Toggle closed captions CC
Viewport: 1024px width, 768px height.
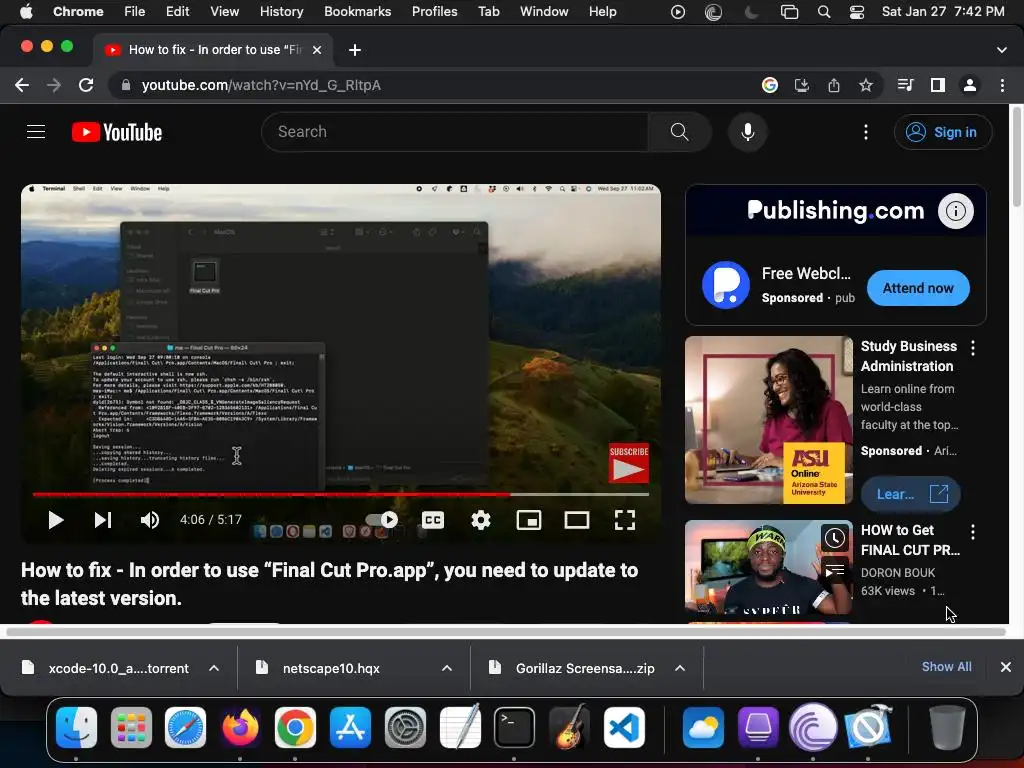pos(432,520)
